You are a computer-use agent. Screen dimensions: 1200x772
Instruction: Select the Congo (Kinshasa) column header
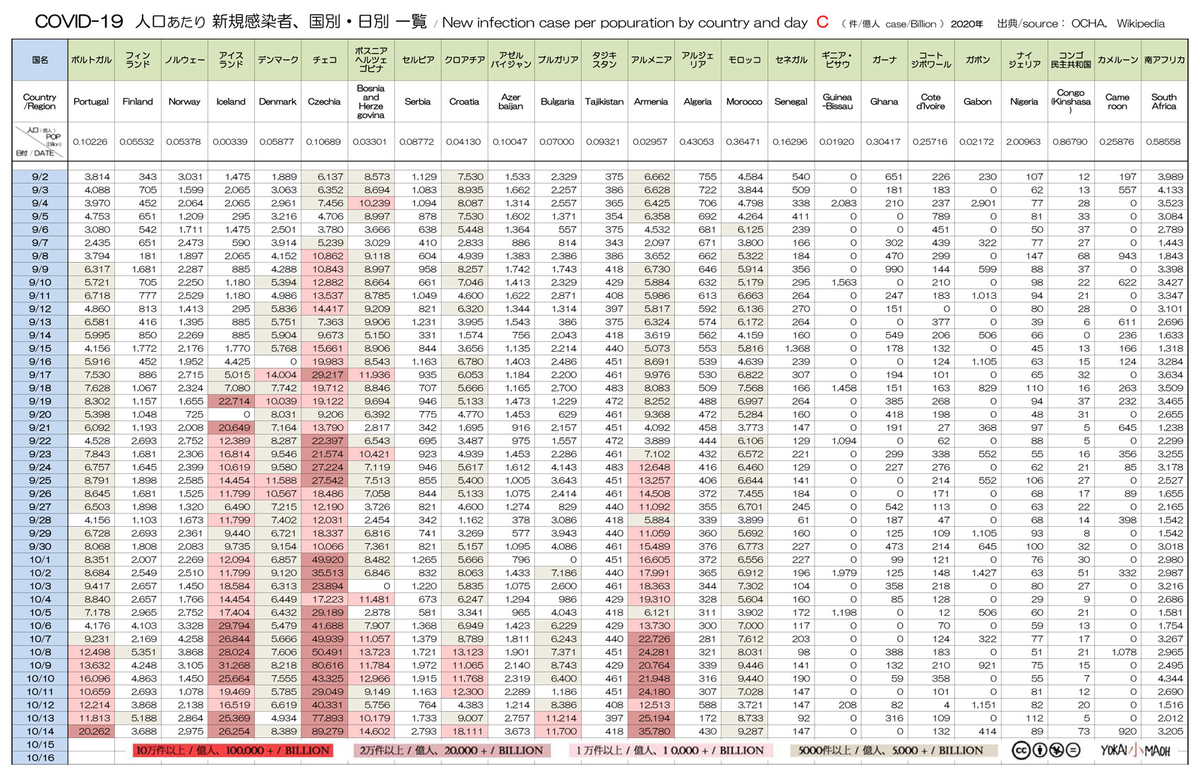point(1070,102)
